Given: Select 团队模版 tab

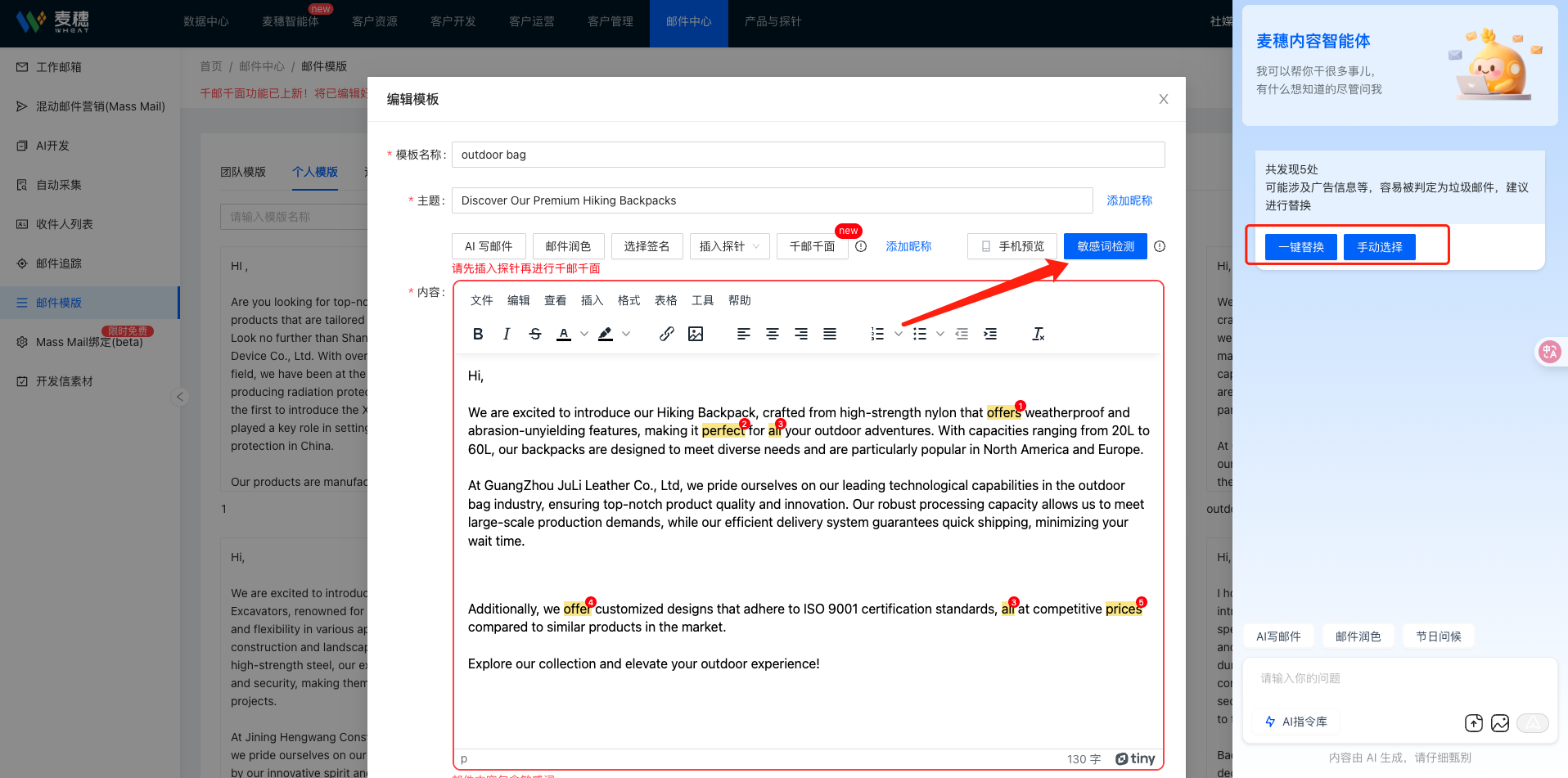Looking at the screenshot, I should [x=243, y=172].
